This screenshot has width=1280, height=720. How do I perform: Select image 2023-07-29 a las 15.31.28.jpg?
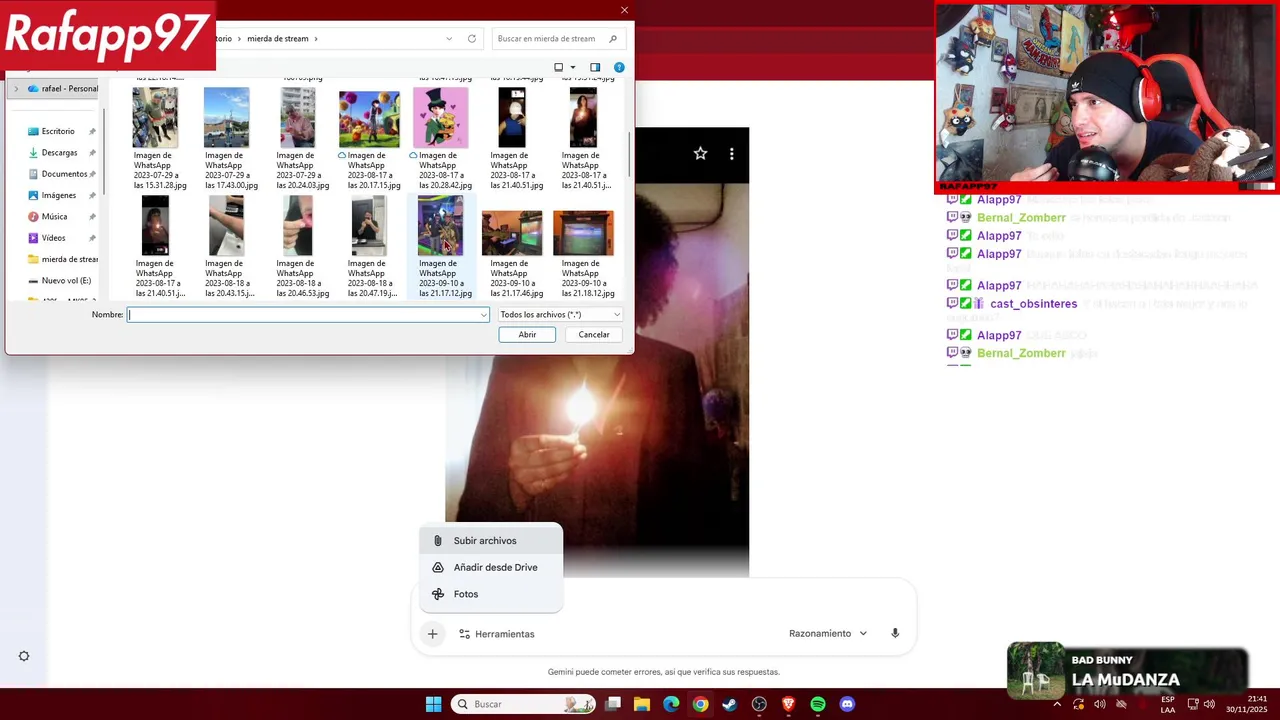click(x=155, y=138)
